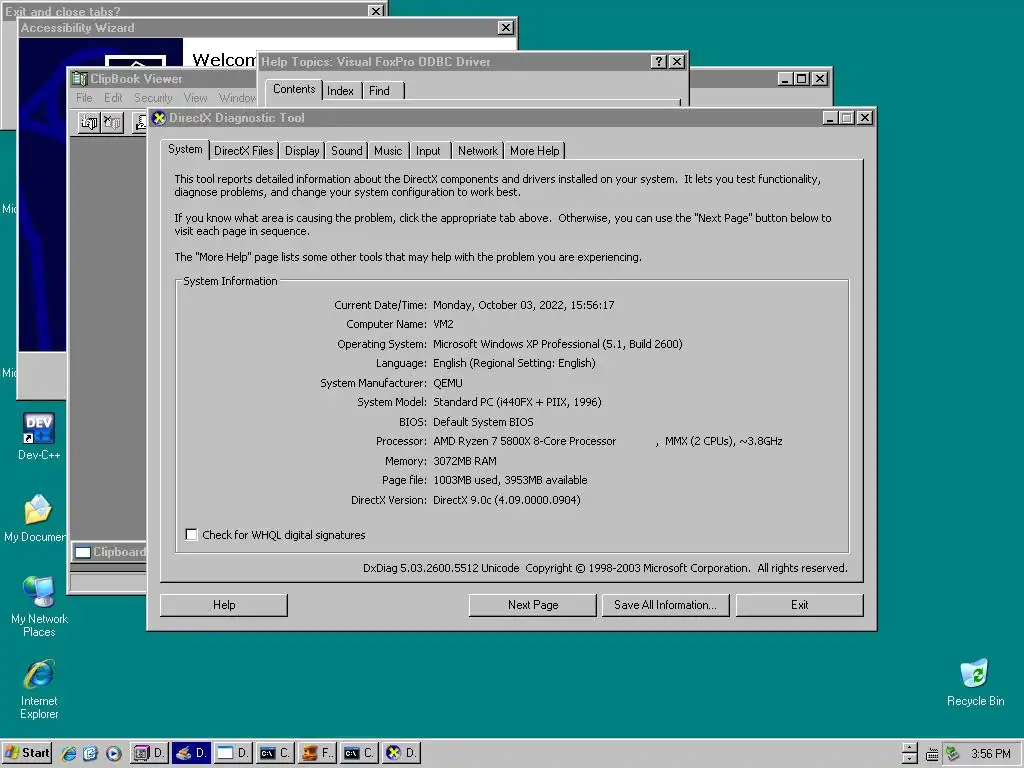The width and height of the screenshot is (1024, 768).
Task: Switch to the F.. taskbar button
Action: (x=318, y=754)
